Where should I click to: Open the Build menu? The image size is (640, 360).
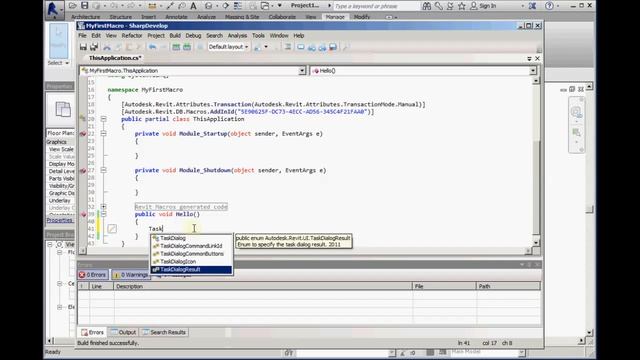[x=175, y=36]
